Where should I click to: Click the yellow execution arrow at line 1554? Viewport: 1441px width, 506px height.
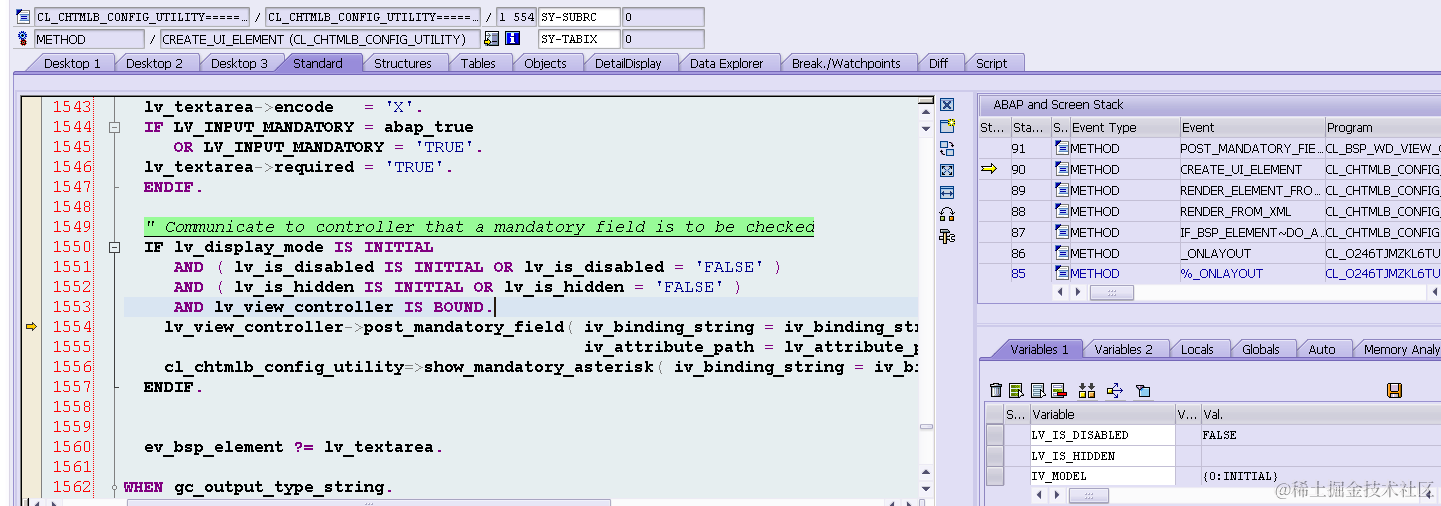(x=31, y=326)
